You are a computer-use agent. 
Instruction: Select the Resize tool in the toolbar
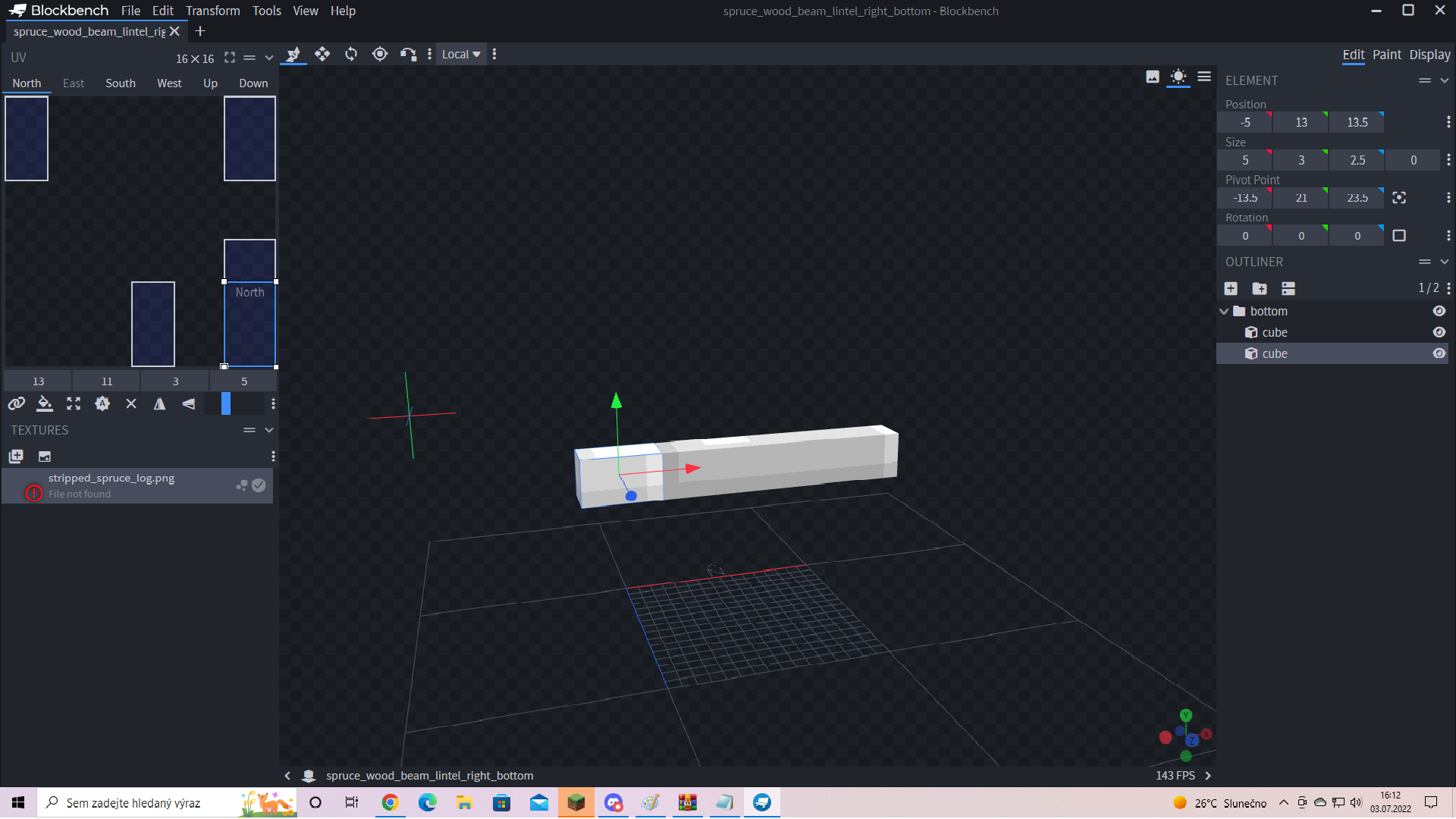pyautogui.click(x=293, y=54)
